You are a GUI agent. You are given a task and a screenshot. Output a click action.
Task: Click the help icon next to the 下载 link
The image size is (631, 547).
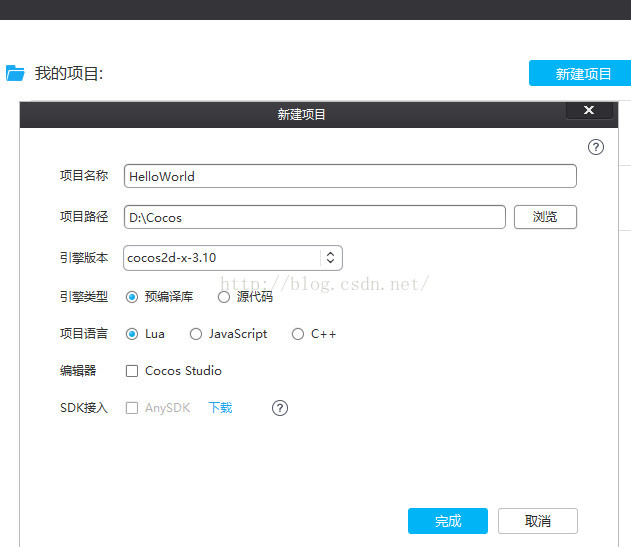[x=280, y=408]
